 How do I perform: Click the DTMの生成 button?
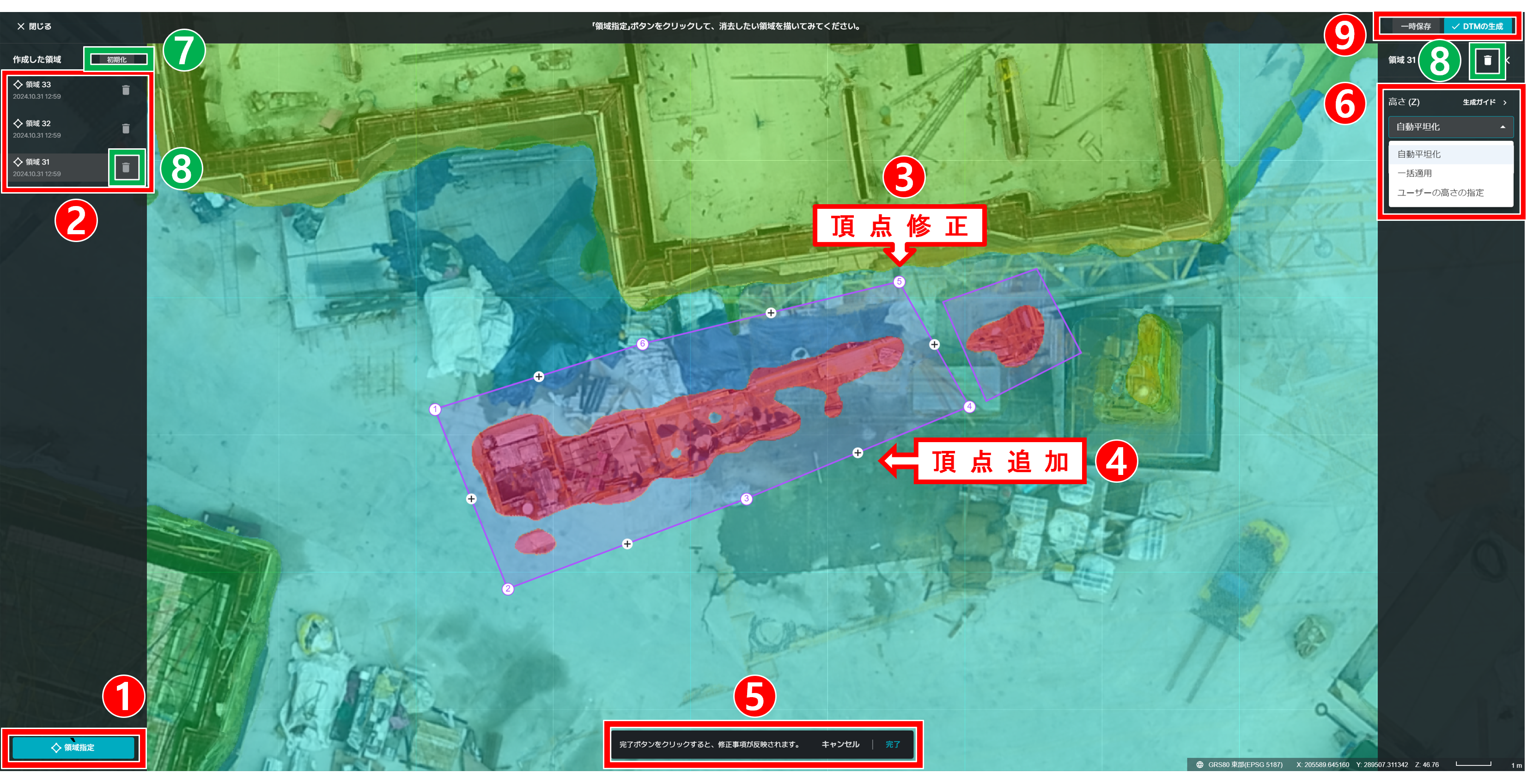point(1478,27)
